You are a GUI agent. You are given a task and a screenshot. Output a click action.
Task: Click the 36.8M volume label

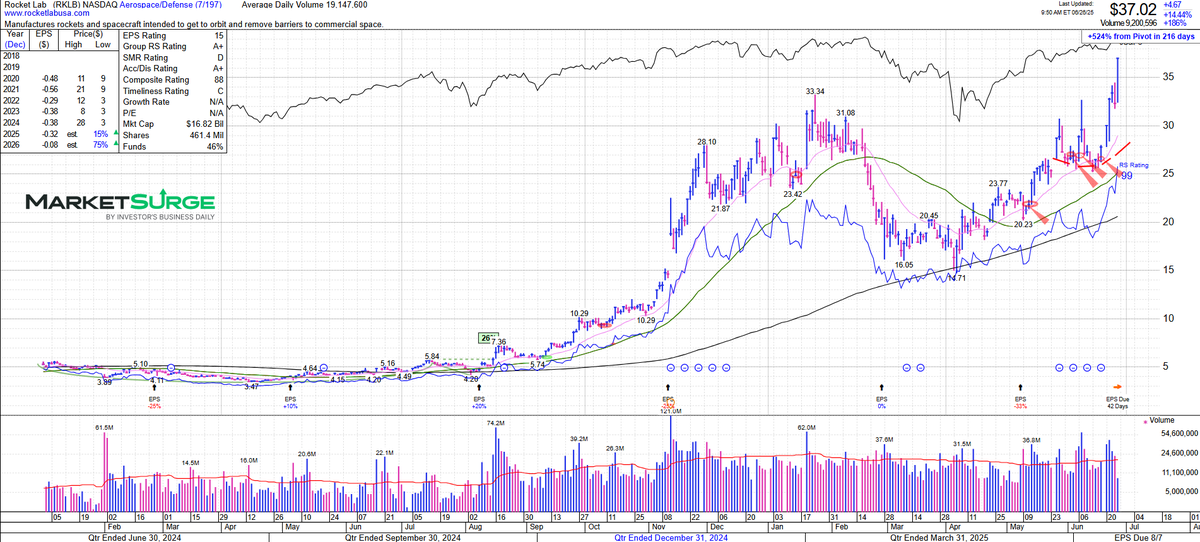[1032, 440]
